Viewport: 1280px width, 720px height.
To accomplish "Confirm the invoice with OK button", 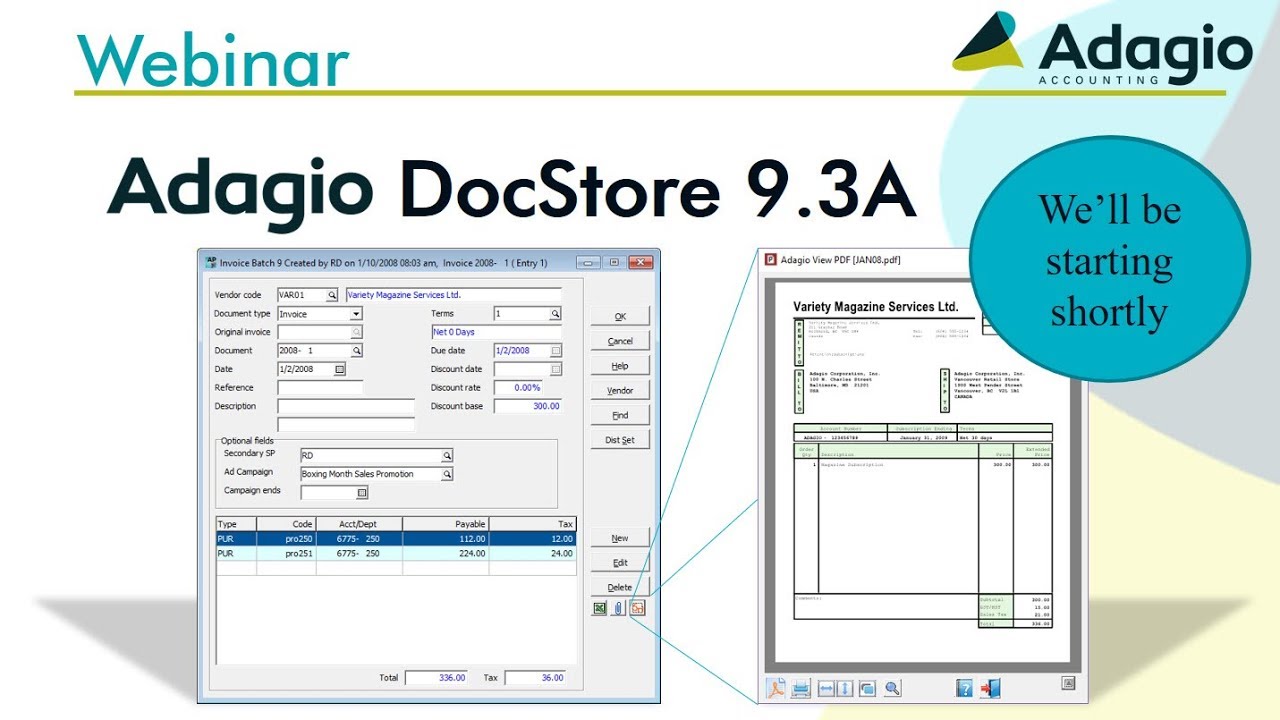I will (x=620, y=316).
